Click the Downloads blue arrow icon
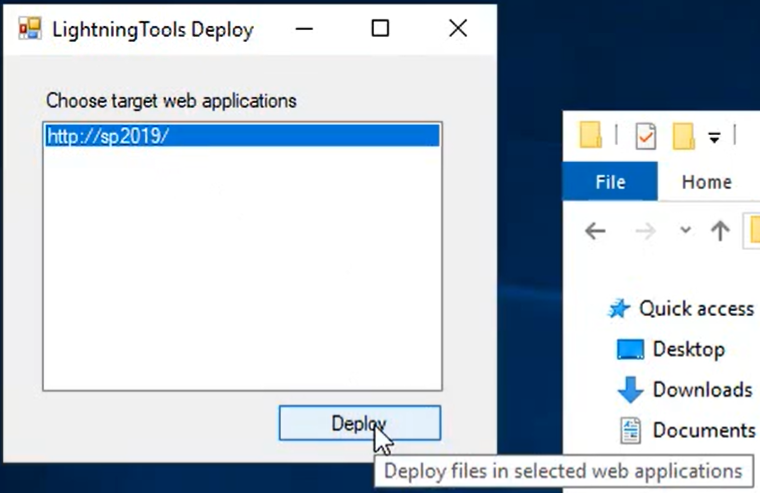Viewport: 760px width, 493px height. (x=630, y=390)
